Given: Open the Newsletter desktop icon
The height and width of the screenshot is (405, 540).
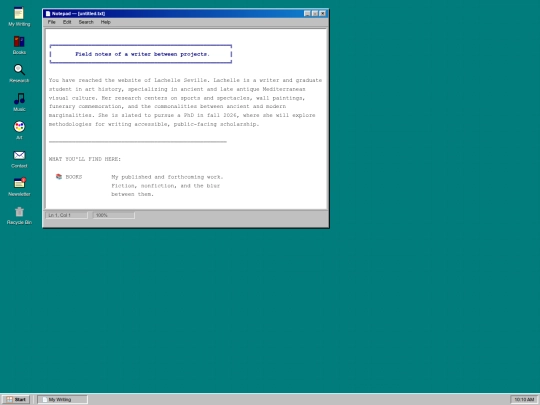Looking at the screenshot, I should pos(19,187).
